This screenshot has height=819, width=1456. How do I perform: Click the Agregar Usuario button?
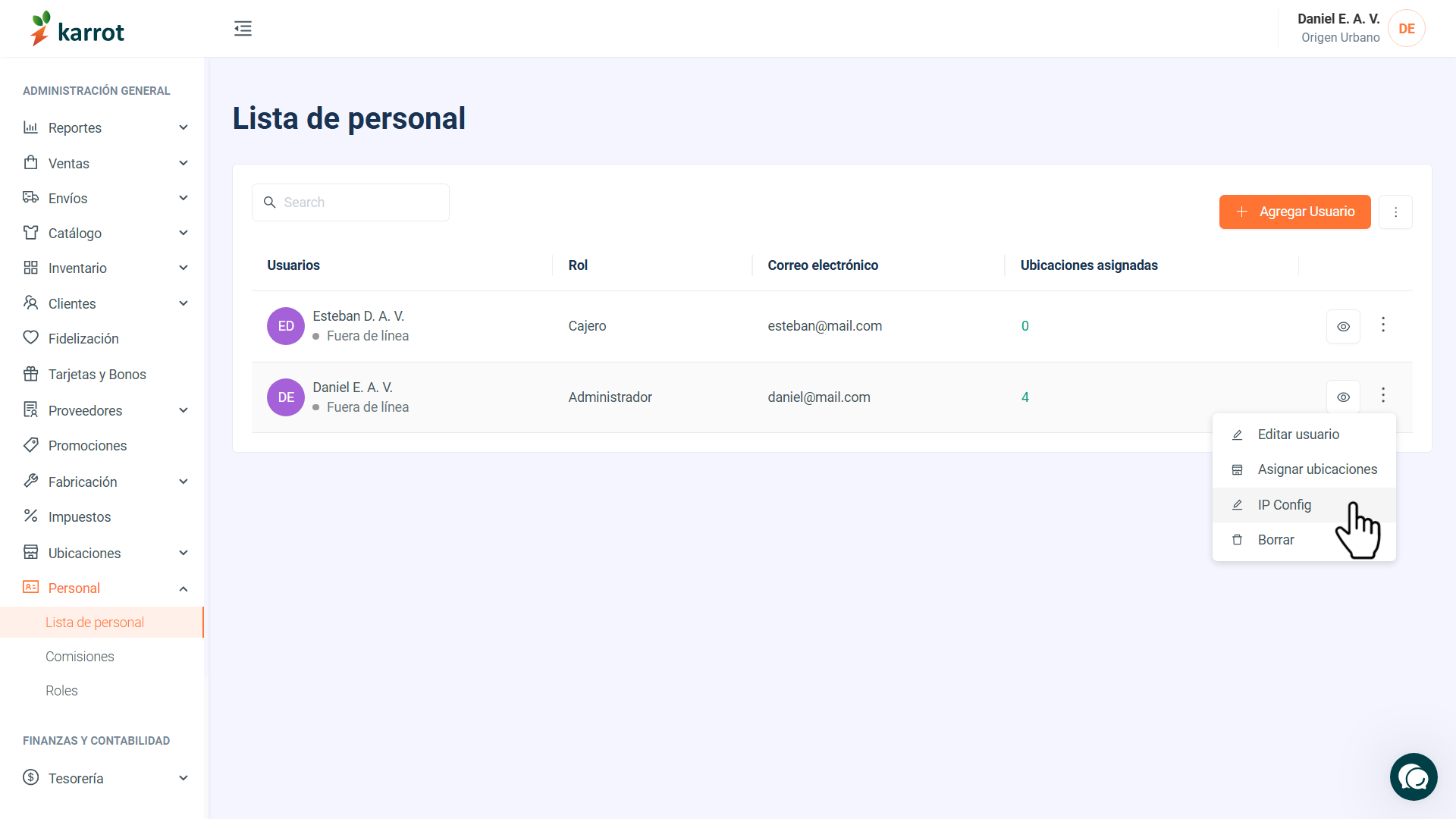coord(1294,212)
